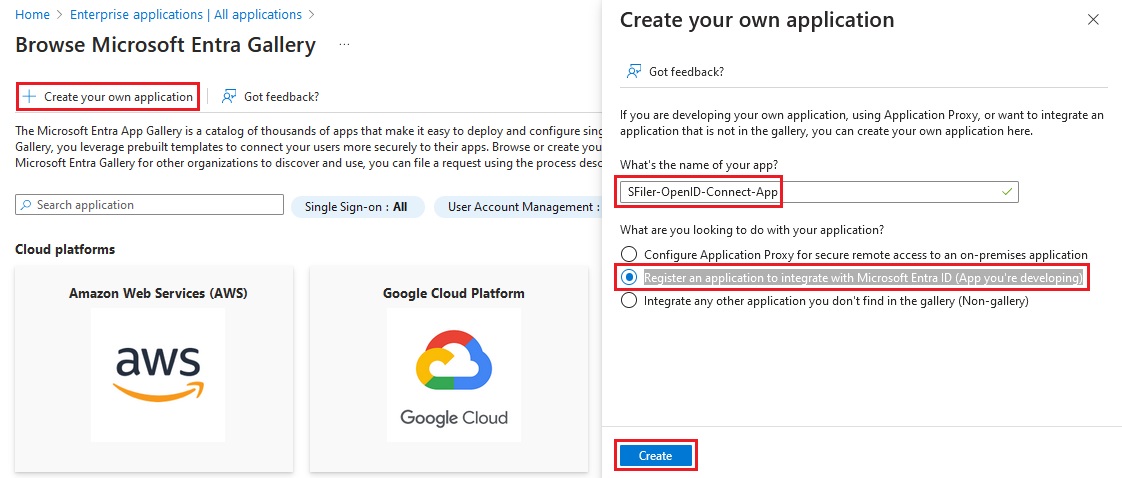The image size is (1122, 478).
Task: Click the Cloud platforms heading
Action: [65, 249]
